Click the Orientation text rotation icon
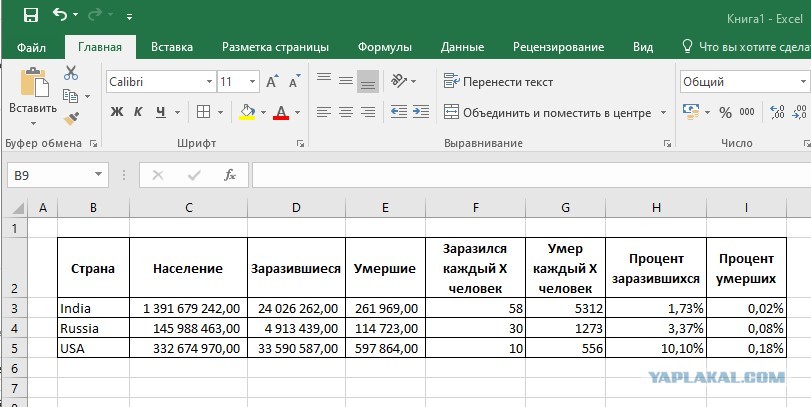 399,81
